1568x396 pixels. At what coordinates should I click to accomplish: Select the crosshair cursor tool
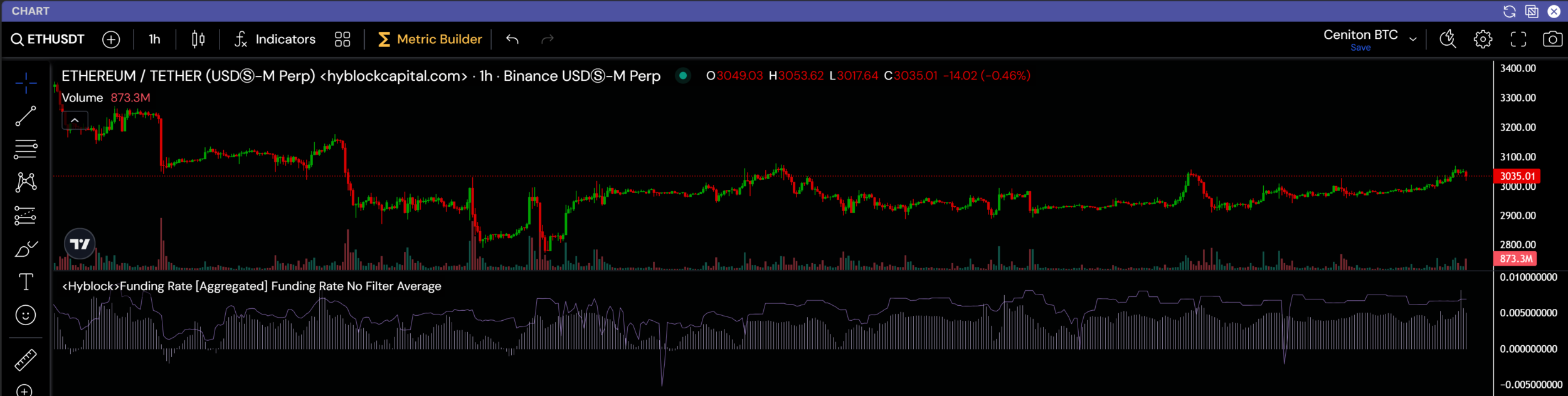tap(26, 83)
